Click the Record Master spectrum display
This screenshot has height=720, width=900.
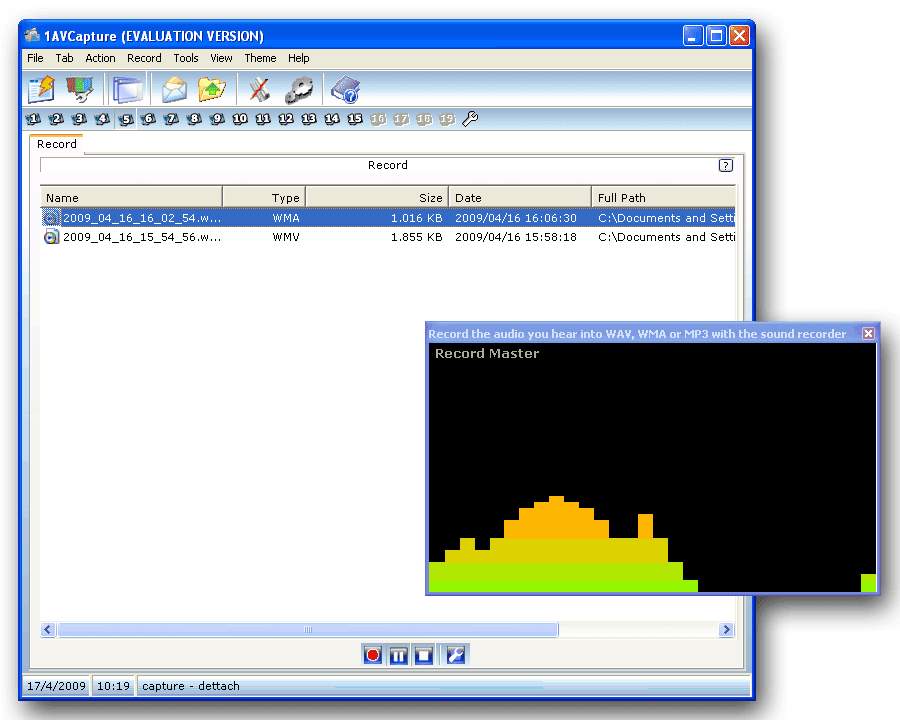(653, 467)
